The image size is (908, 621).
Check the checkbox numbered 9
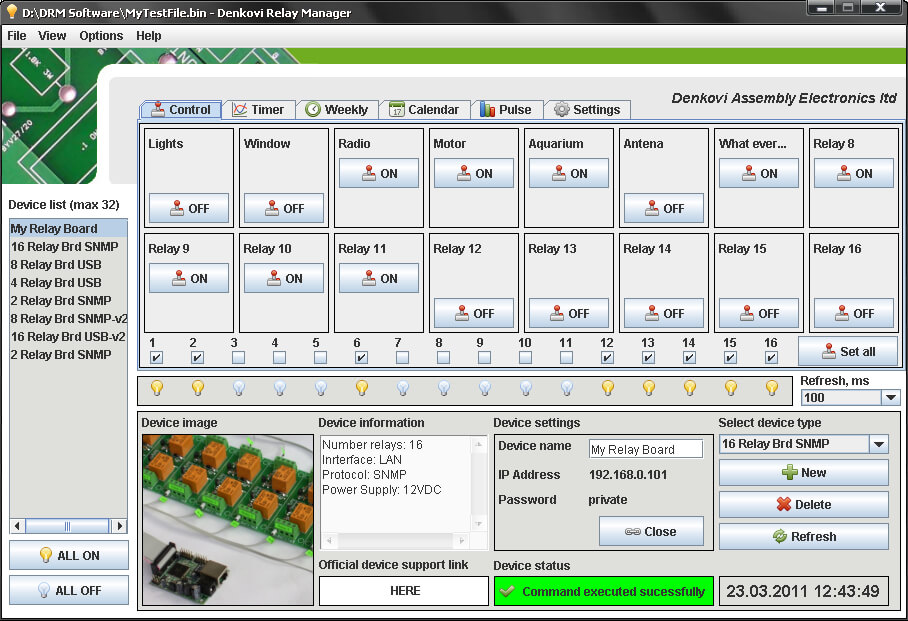(484, 357)
